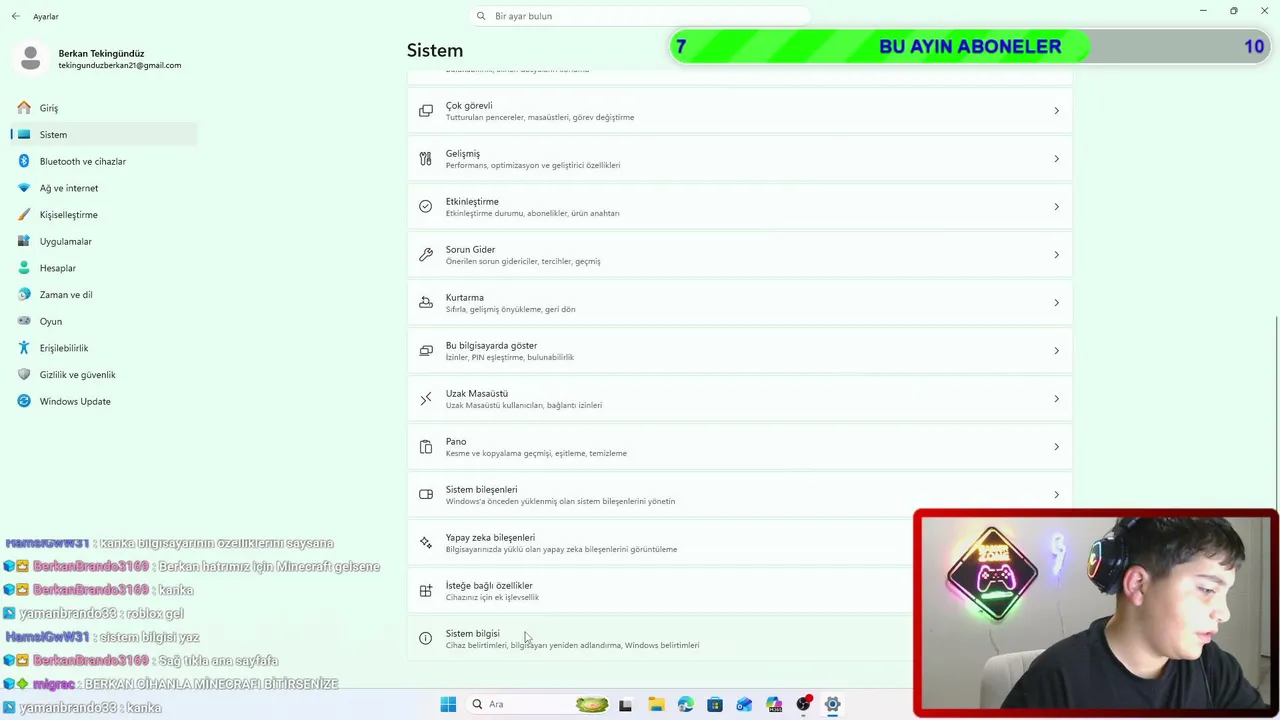The image size is (1280, 720).
Task: Open the Giriş home icon in sidebar
Action: (24, 107)
